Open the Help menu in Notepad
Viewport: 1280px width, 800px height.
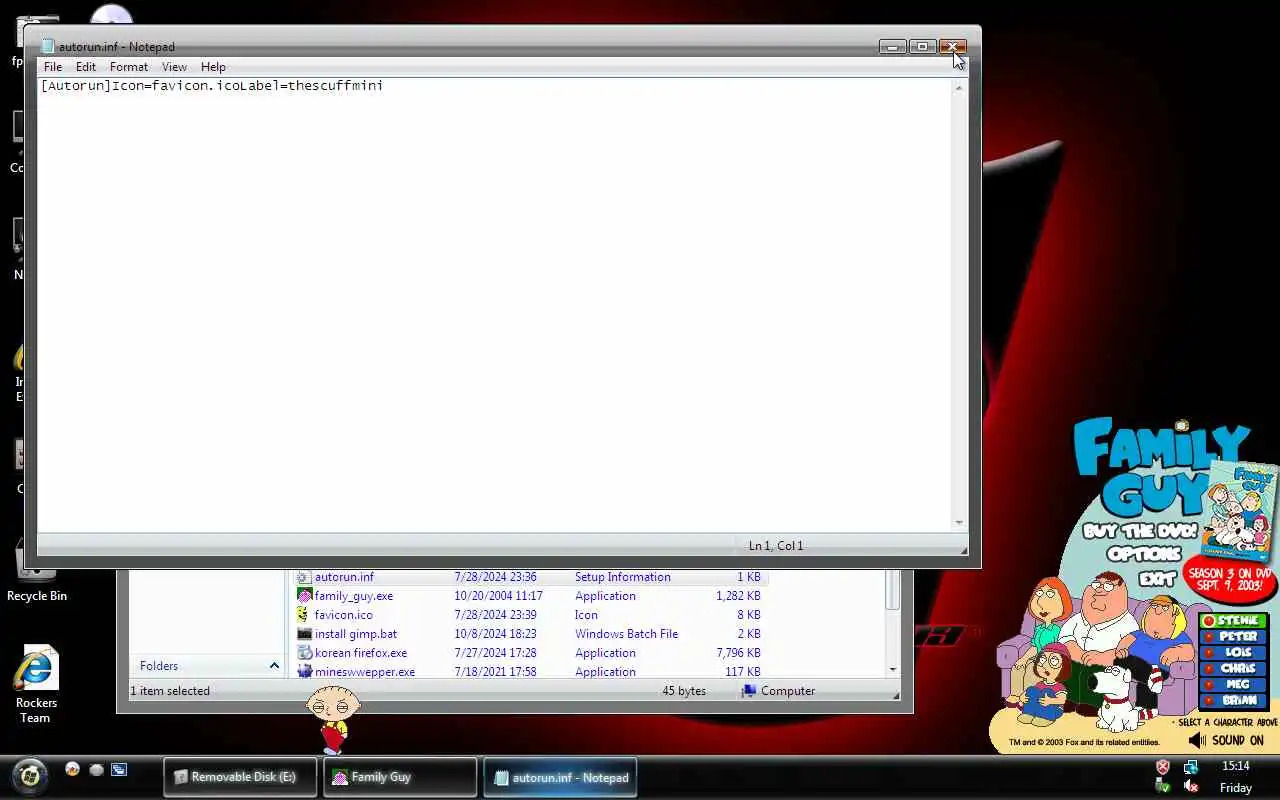(x=213, y=67)
